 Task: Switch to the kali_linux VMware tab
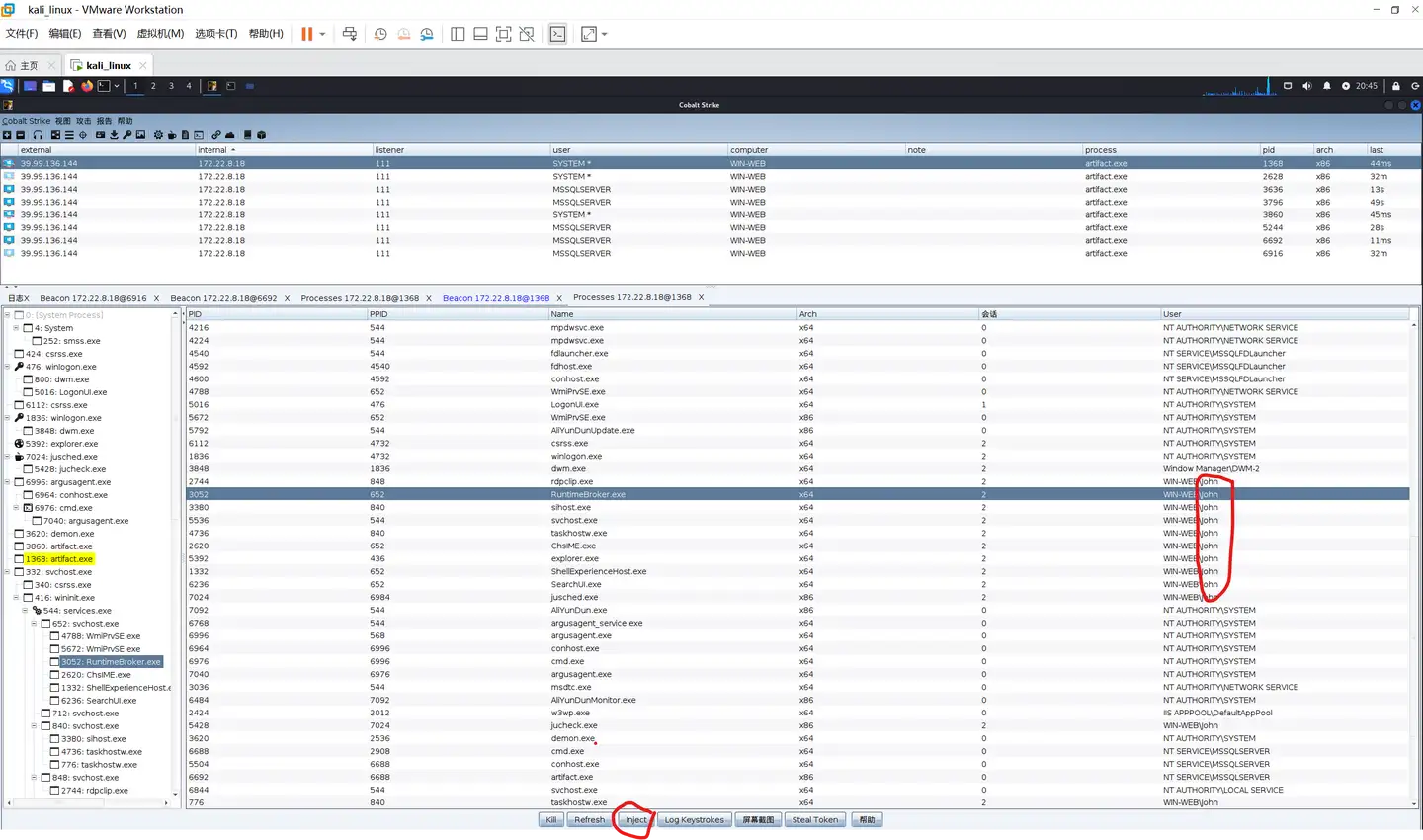pos(108,66)
